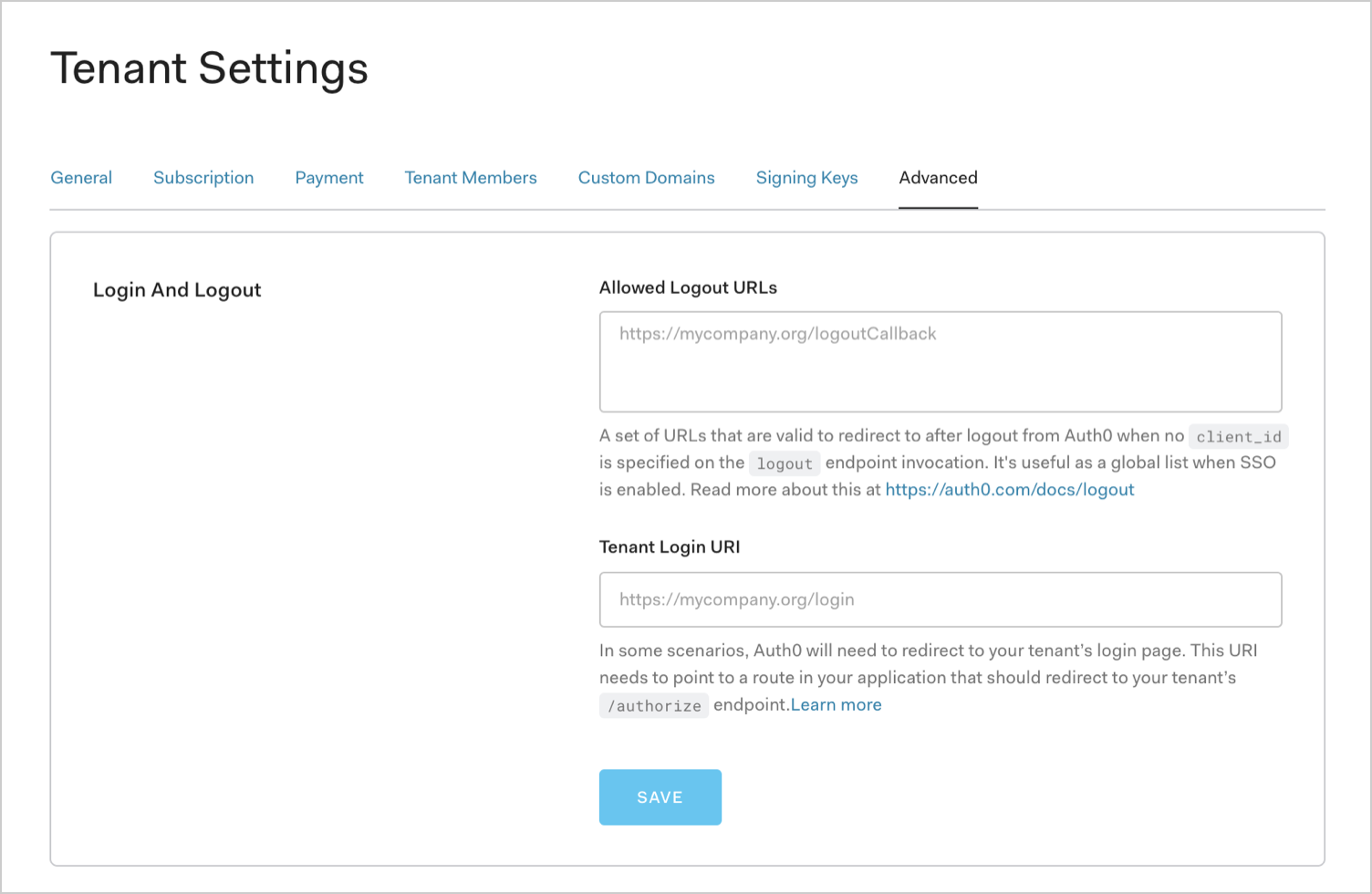Switch to the Subscription tab

pos(203,178)
